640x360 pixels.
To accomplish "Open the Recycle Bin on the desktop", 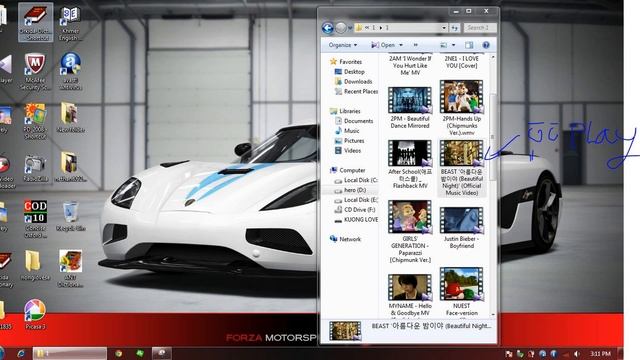I will click(x=71, y=216).
